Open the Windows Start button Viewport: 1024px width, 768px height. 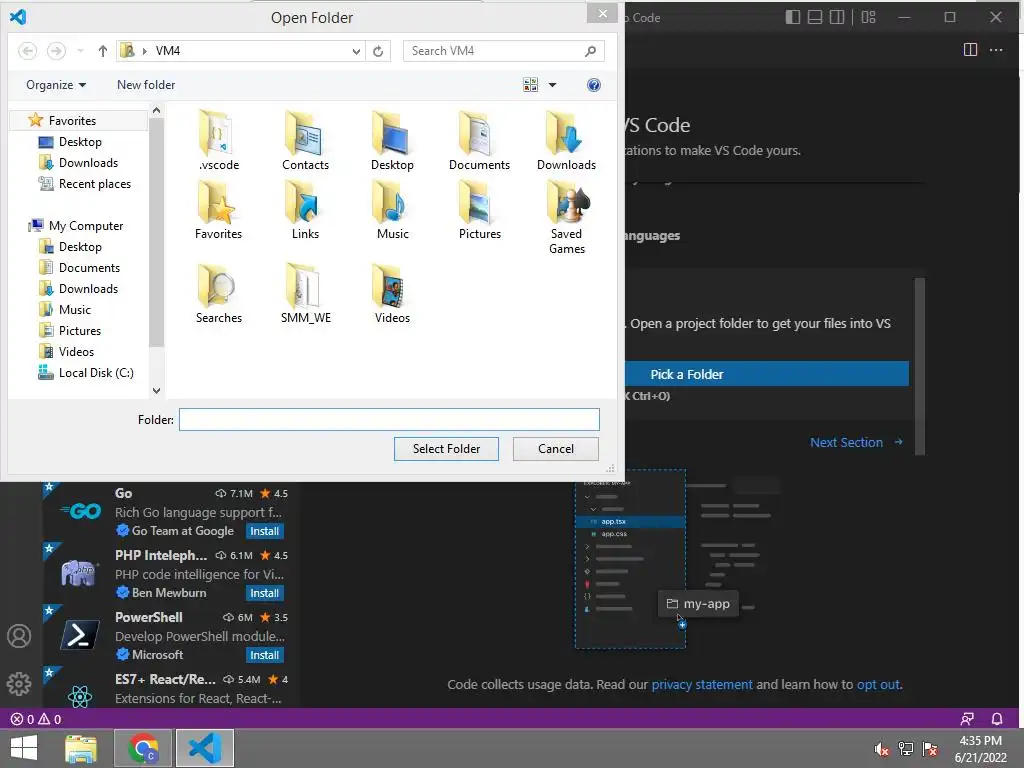[x=24, y=748]
